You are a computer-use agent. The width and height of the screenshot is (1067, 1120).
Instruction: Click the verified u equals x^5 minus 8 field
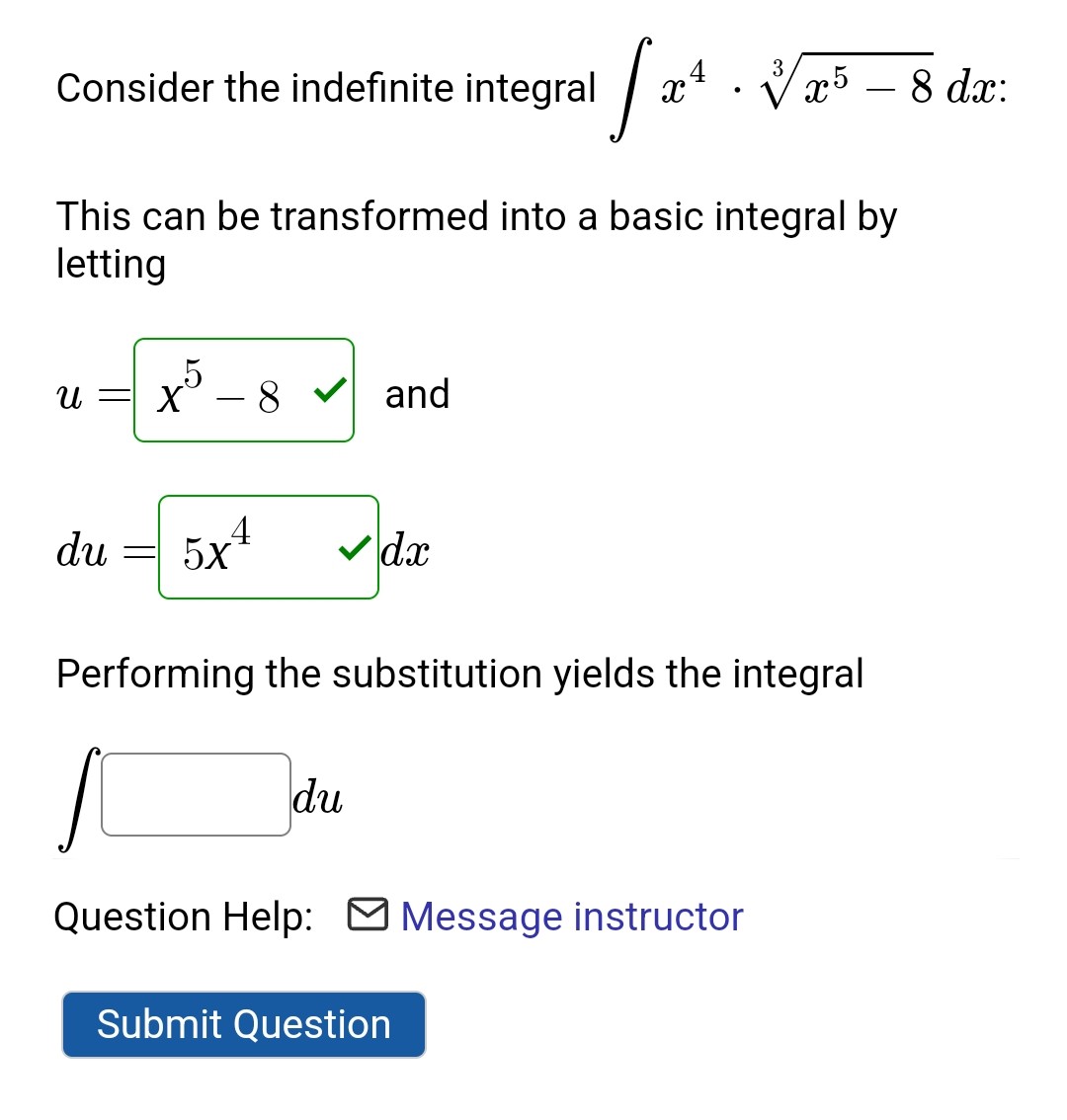[244, 391]
